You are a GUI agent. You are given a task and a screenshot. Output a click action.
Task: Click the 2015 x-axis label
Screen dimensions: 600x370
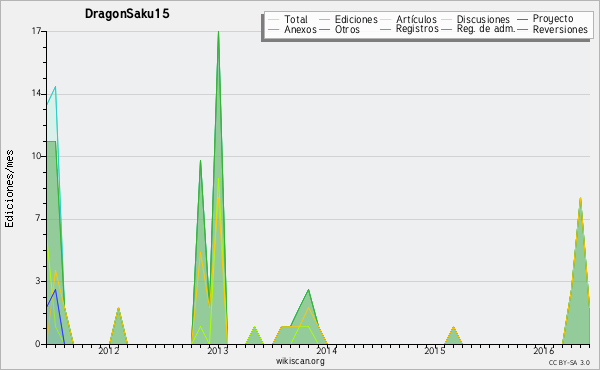[x=435, y=350]
